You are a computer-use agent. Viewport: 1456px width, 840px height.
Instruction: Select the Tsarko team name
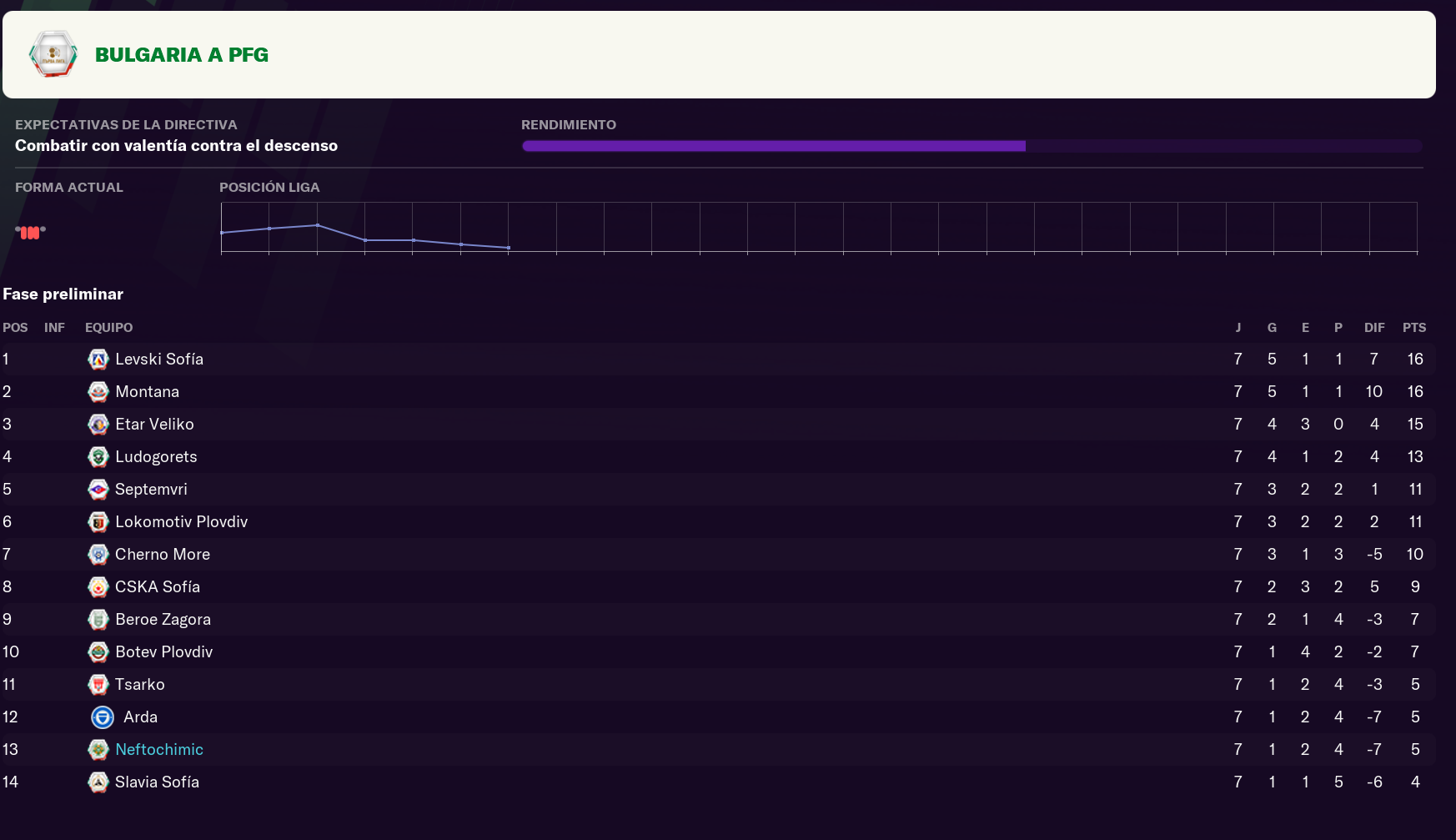pyautogui.click(x=140, y=685)
